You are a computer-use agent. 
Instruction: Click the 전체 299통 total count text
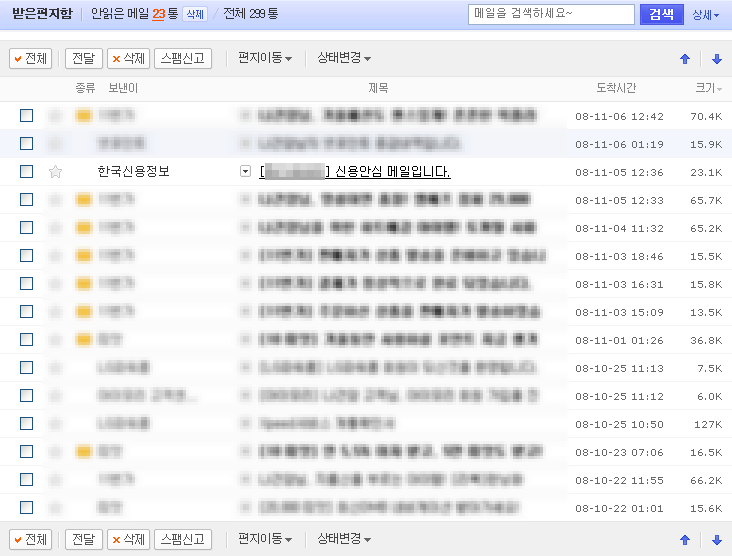pos(251,14)
